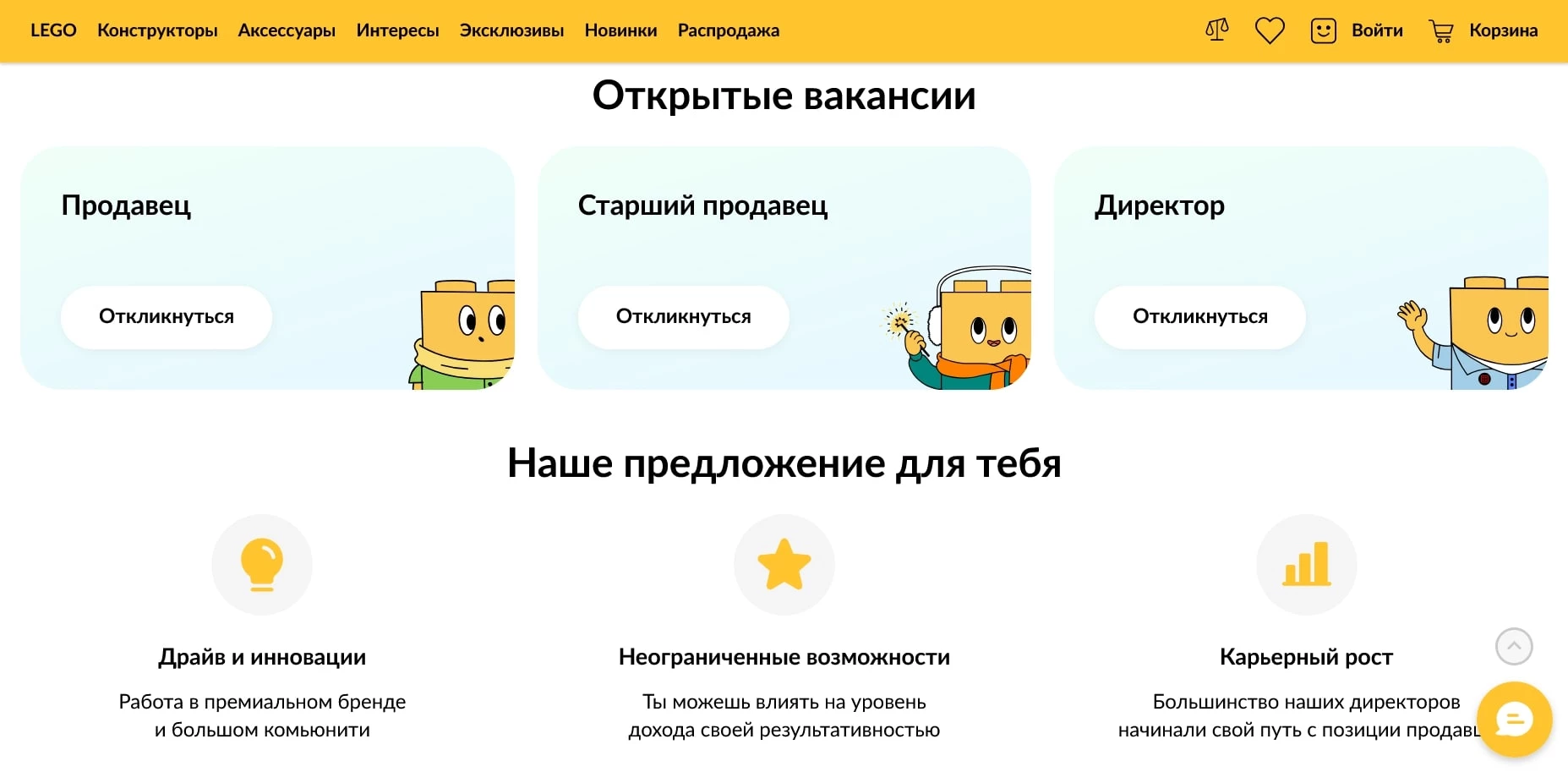Click the scroll-to-top arrow button
Image resolution: width=1568 pixels, height=772 pixels.
click(1514, 647)
